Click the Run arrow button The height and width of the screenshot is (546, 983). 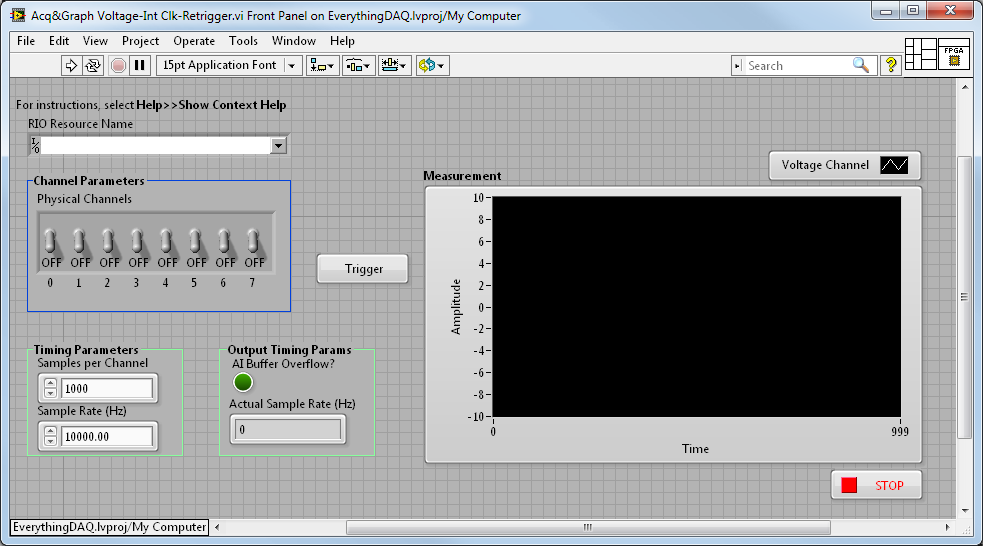click(71, 65)
